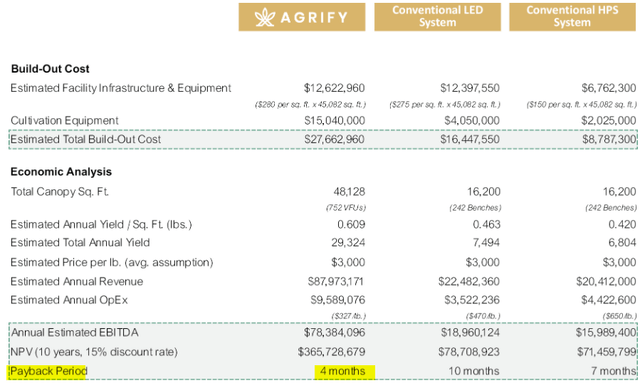Select the 0.609 yield value
This screenshot has width=640, height=388.
point(351,225)
